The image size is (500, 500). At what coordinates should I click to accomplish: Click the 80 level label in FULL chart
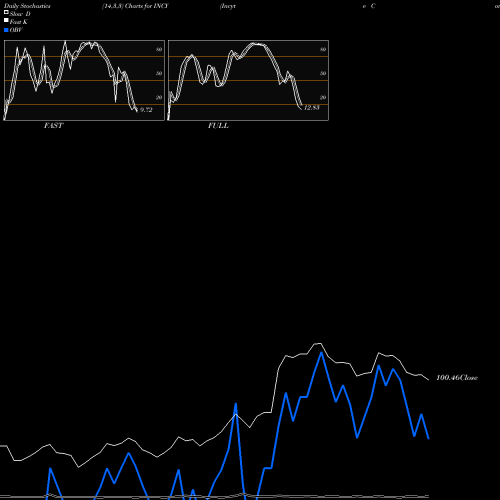pyautogui.click(x=323, y=49)
